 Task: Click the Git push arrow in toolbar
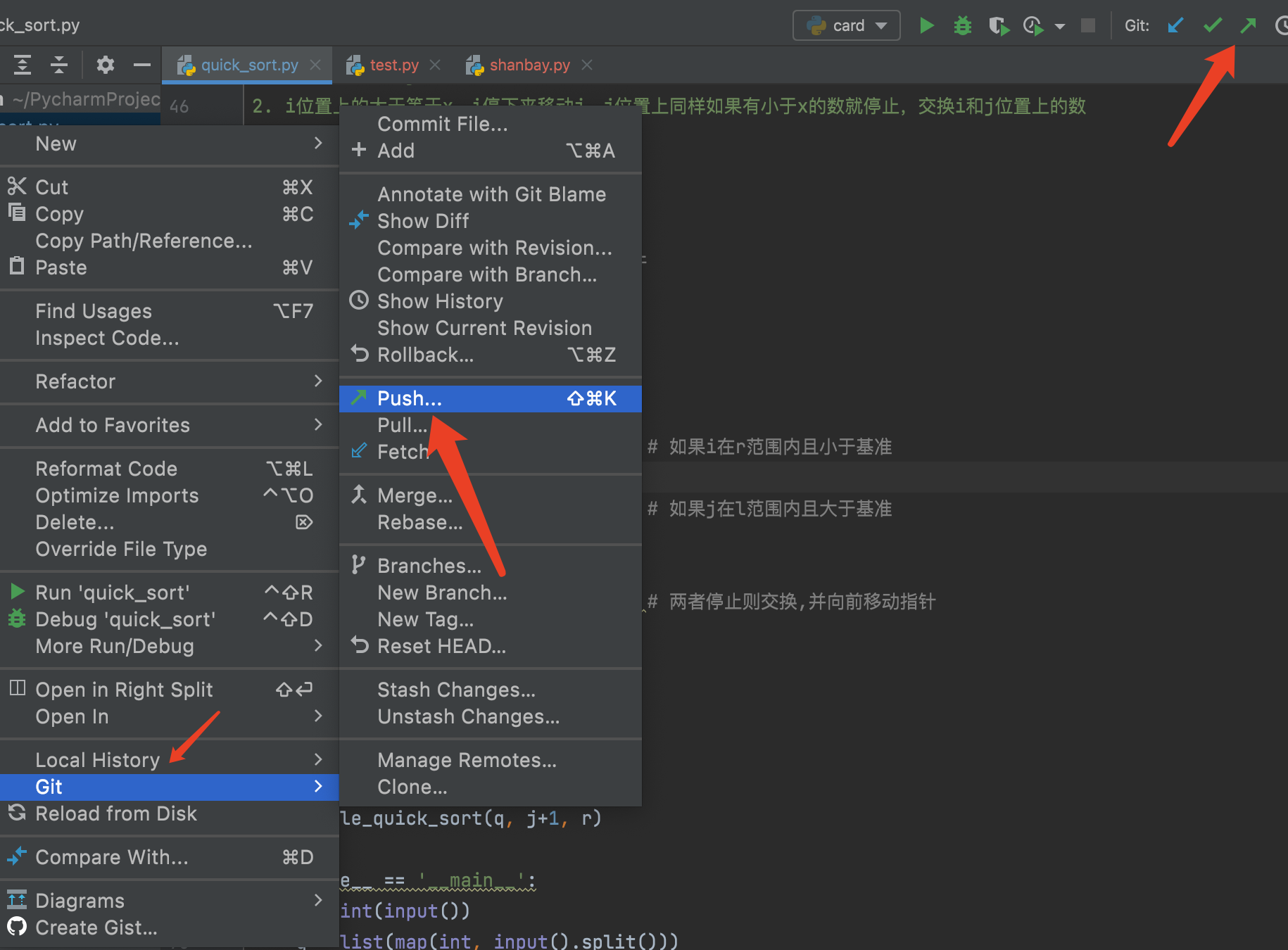point(1248,26)
